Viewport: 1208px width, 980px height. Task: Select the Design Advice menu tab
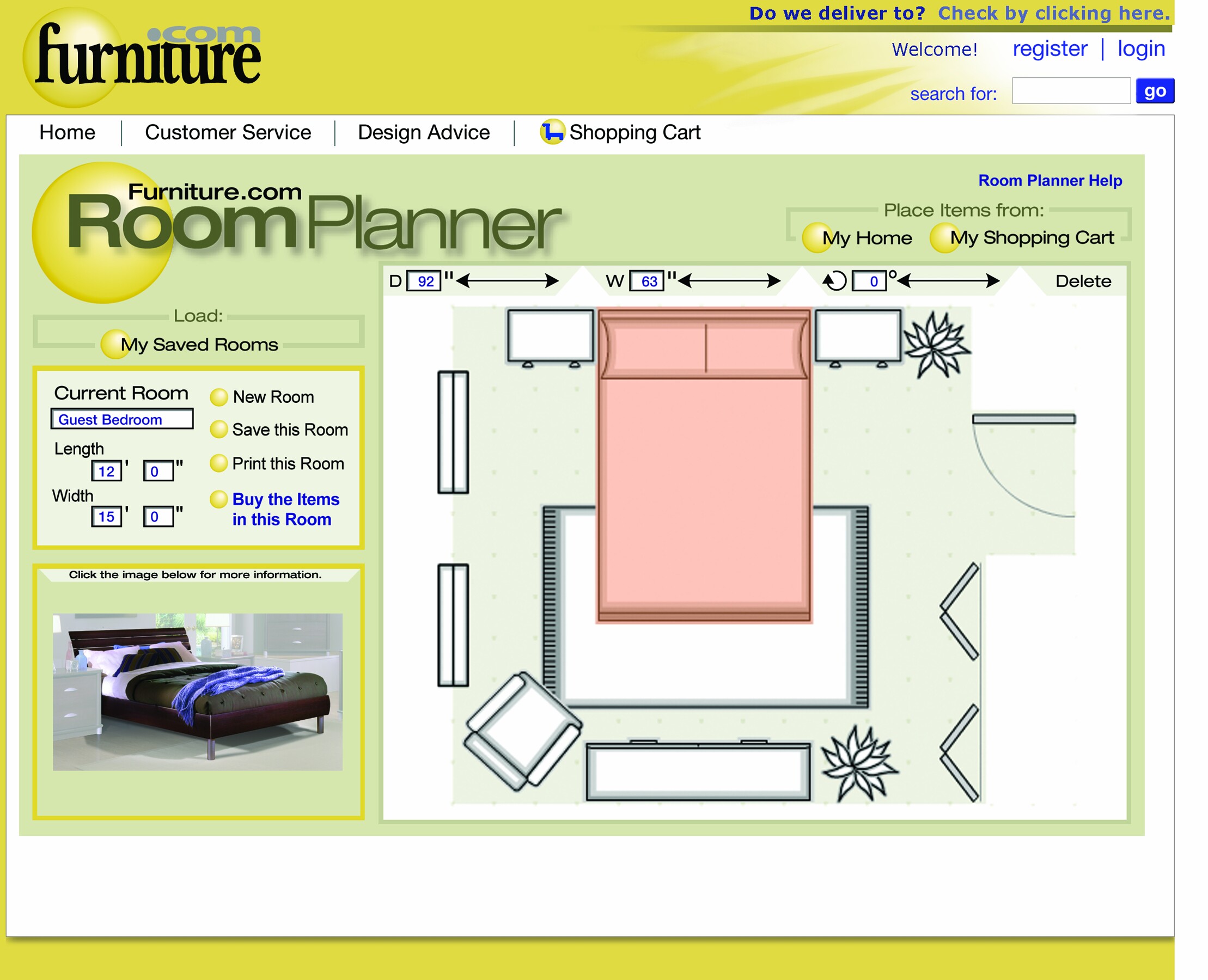click(x=423, y=132)
